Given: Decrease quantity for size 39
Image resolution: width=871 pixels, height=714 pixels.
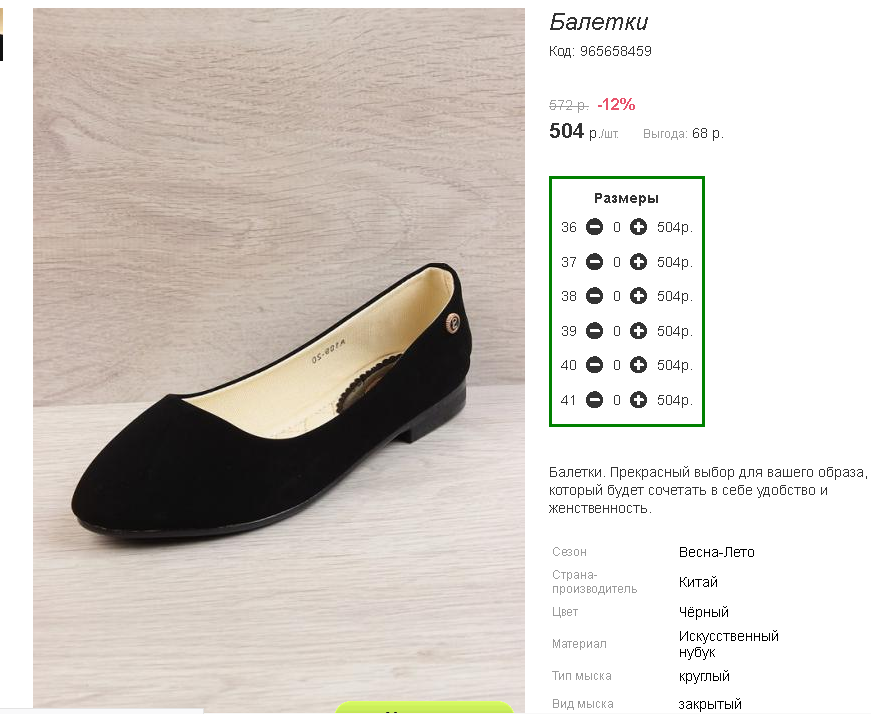Looking at the screenshot, I should pyautogui.click(x=594, y=331).
